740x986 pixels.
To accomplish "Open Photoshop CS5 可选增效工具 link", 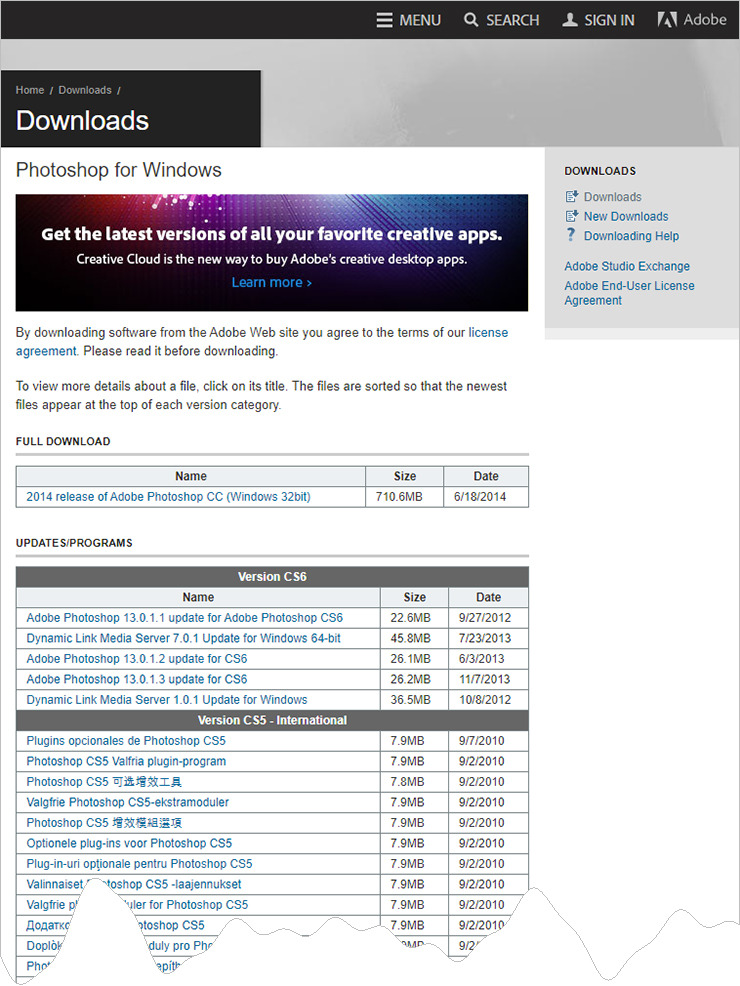I will [104, 782].
